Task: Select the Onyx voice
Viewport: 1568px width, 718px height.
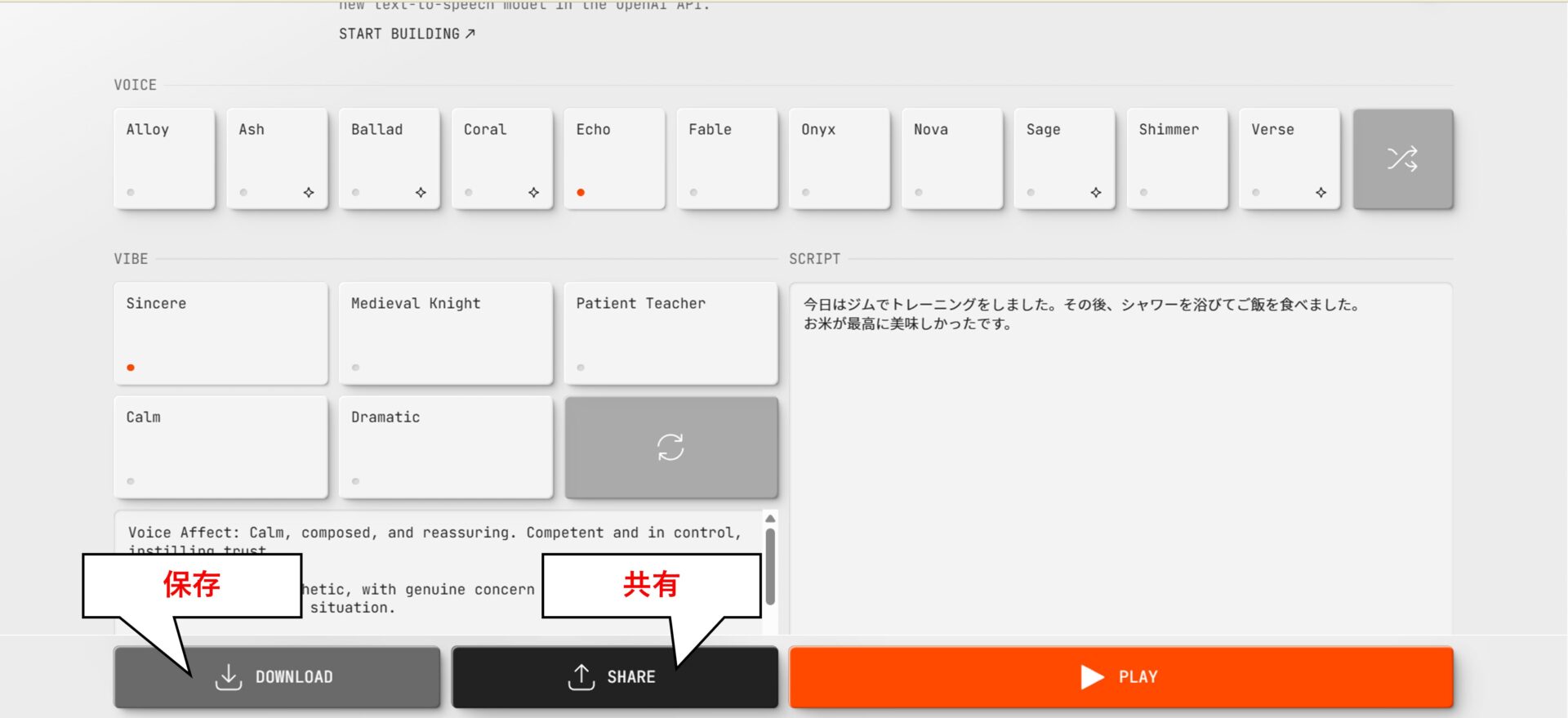Action: click(x=840, y=158)
